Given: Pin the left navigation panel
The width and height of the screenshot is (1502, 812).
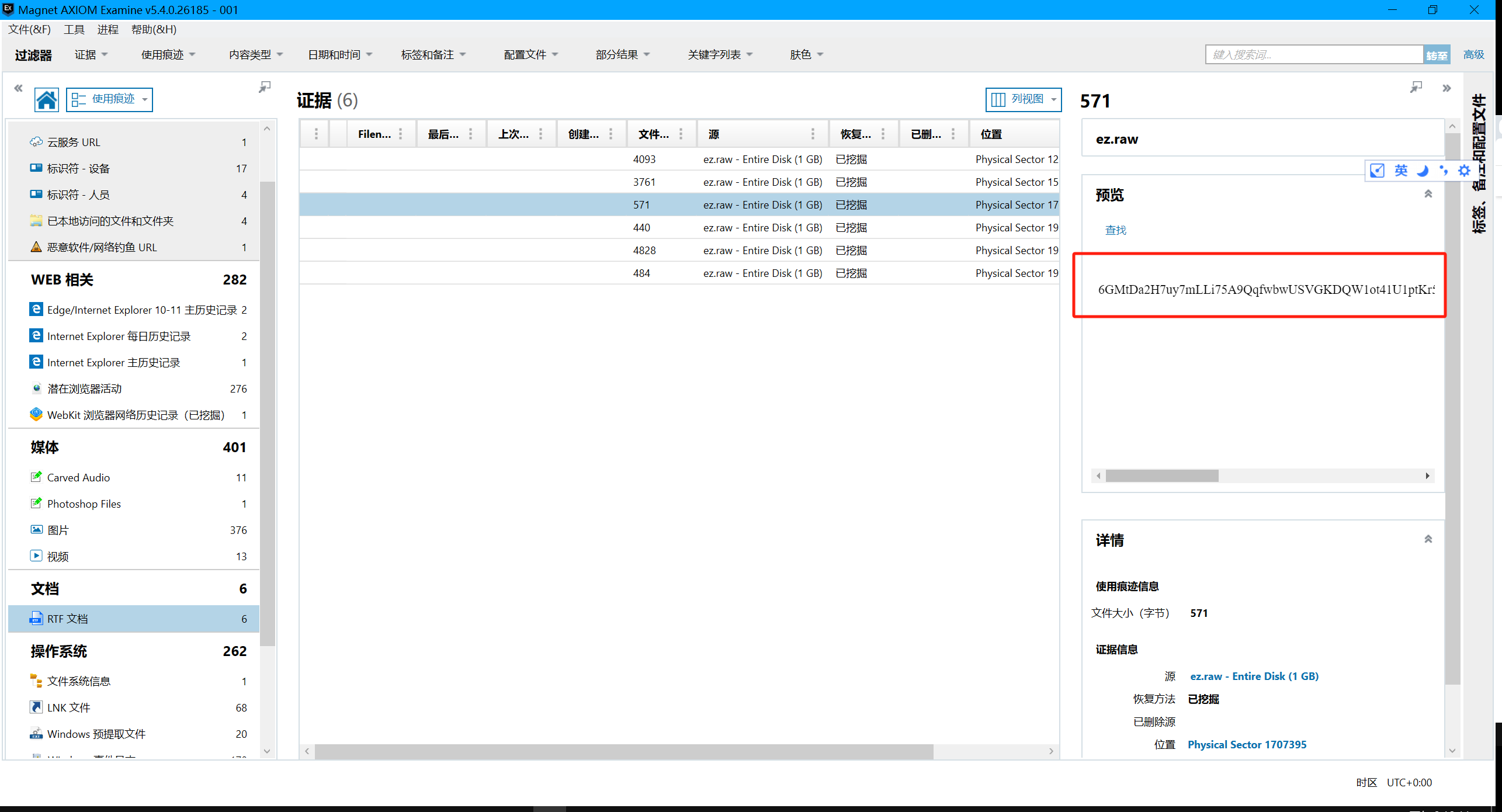Looking at the screenshot, I should tap(265, 87).
